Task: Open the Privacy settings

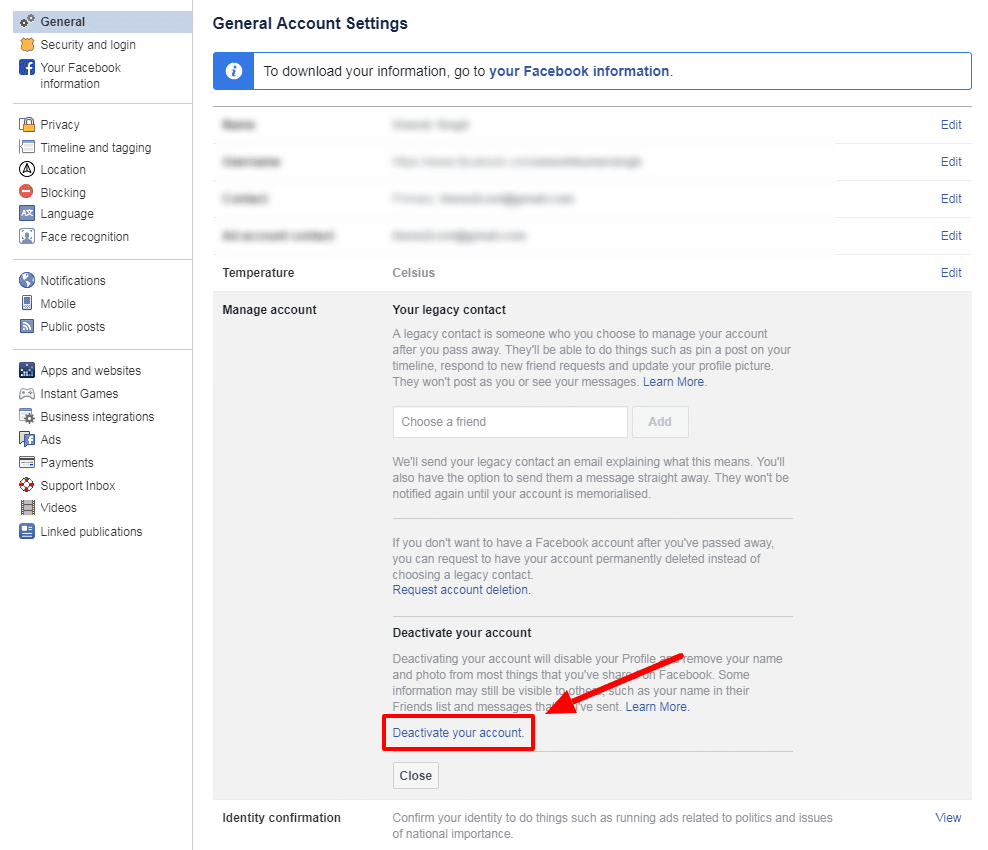Action: [x=60, y=125]
